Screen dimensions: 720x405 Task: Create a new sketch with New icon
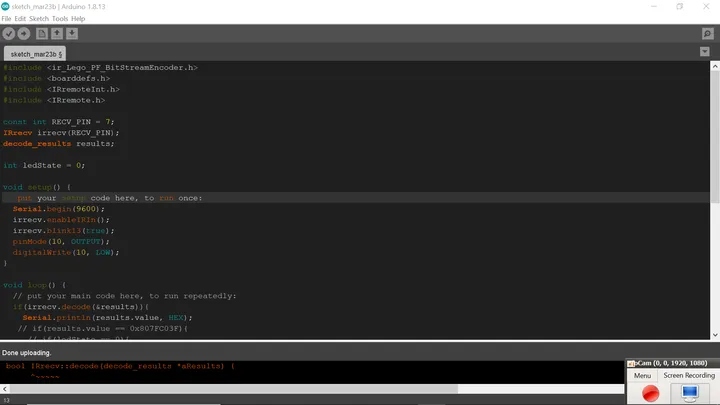coord(42,34)
